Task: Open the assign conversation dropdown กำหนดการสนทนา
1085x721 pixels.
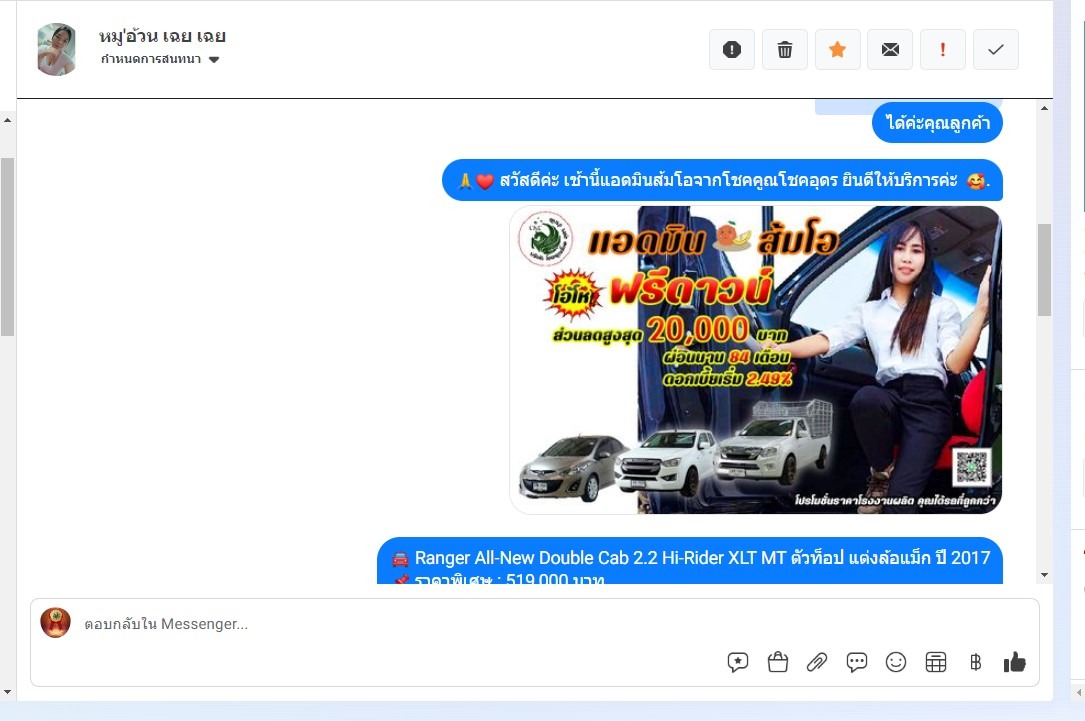Action: [160, 60]
